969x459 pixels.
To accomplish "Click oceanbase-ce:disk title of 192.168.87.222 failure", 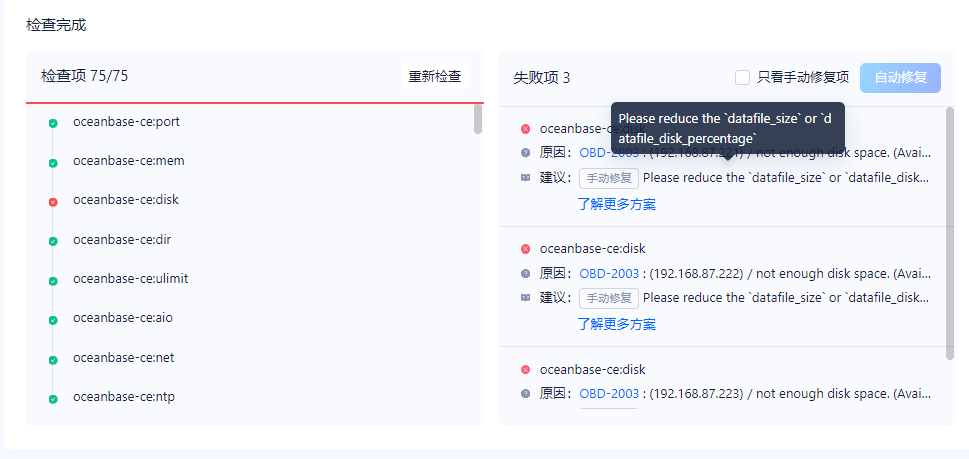I will (593, 249).
